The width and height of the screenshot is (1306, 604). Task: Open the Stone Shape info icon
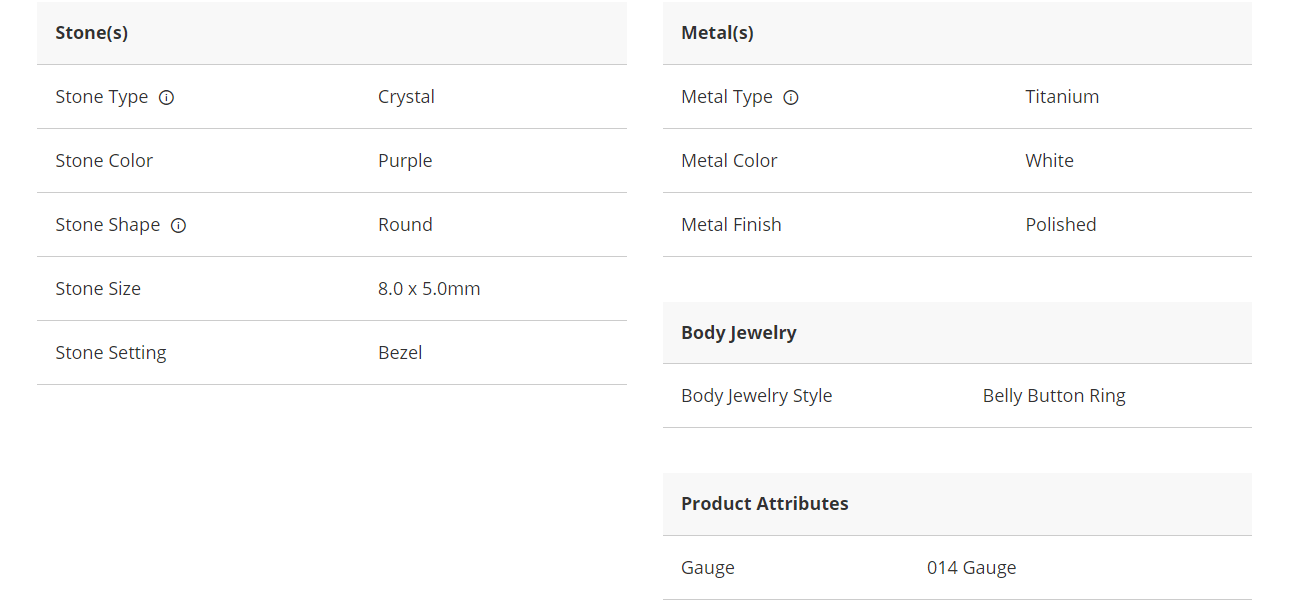179,226
